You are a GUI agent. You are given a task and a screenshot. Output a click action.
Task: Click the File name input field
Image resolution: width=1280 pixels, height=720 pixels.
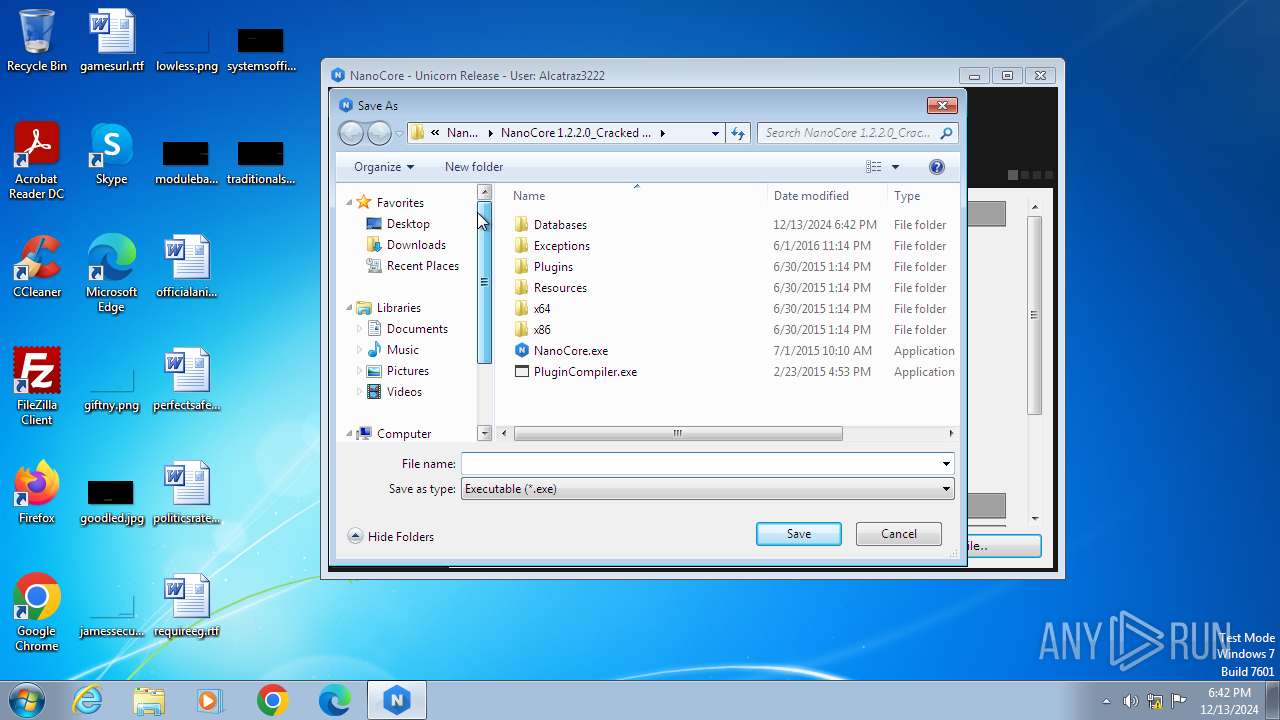point(699,464)
